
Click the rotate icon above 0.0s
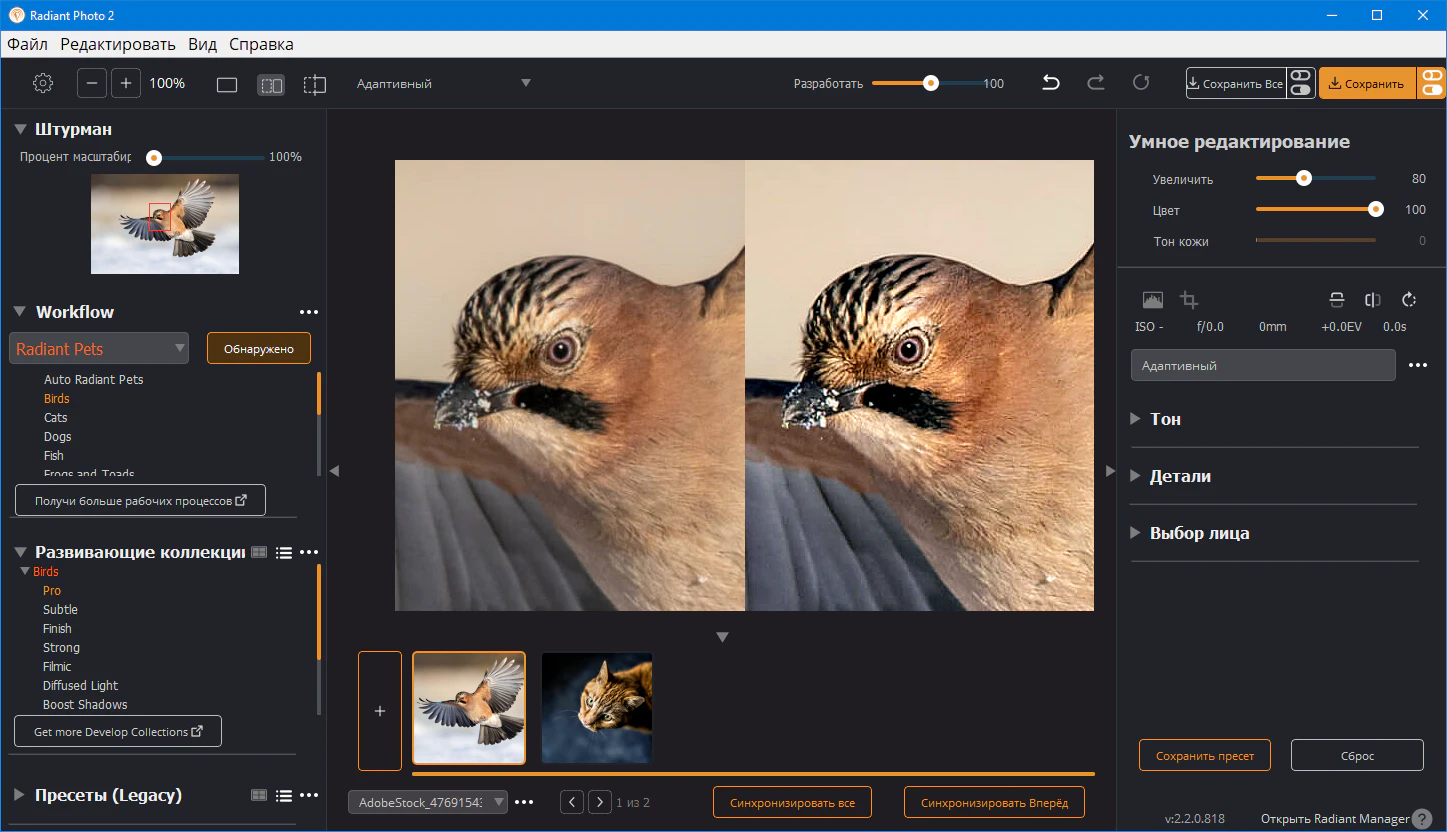1409,300
